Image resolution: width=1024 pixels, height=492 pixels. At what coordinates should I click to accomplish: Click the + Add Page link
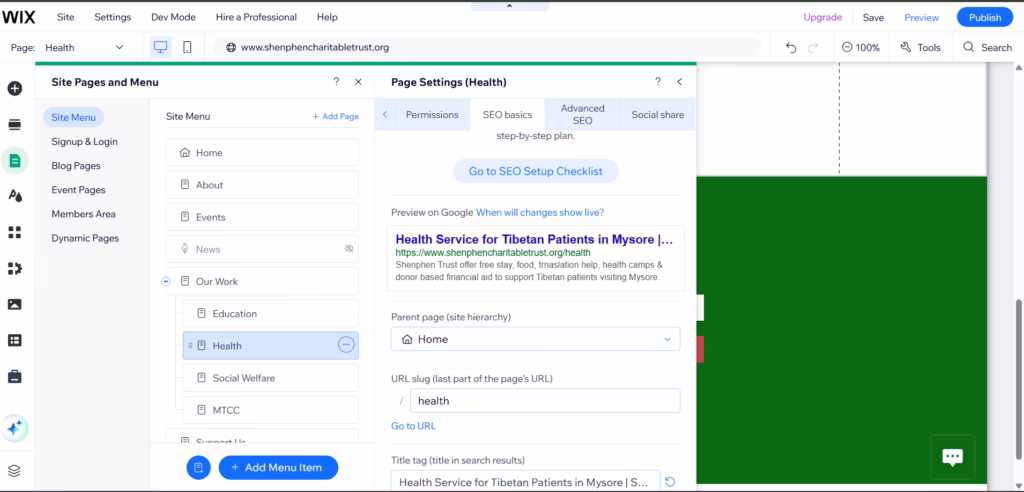pyautogui.click(x=336, y=116)
